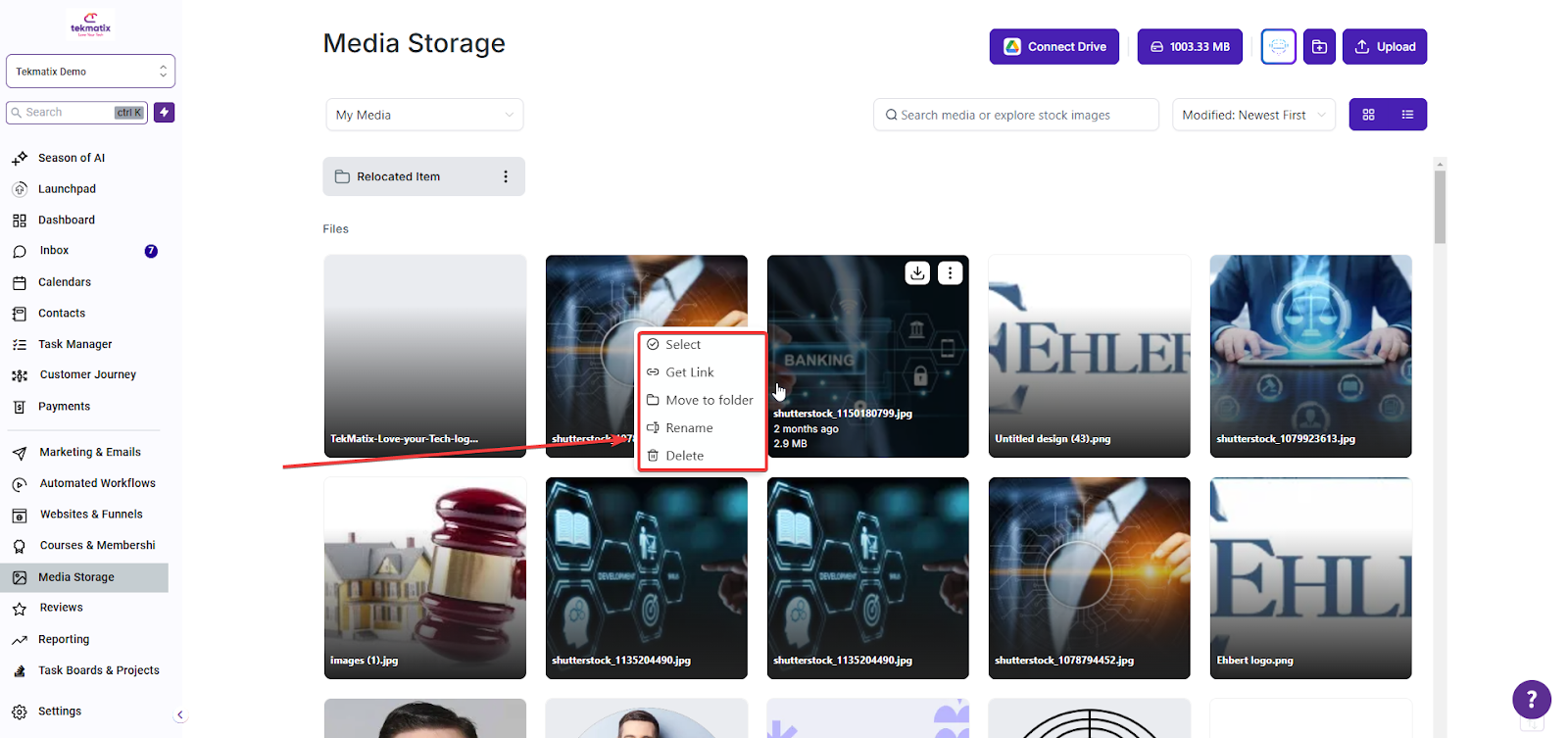The image size is (1568, 738).
Task: Click the media list vertical scrollbar
Action: [x=1440, y=208]
